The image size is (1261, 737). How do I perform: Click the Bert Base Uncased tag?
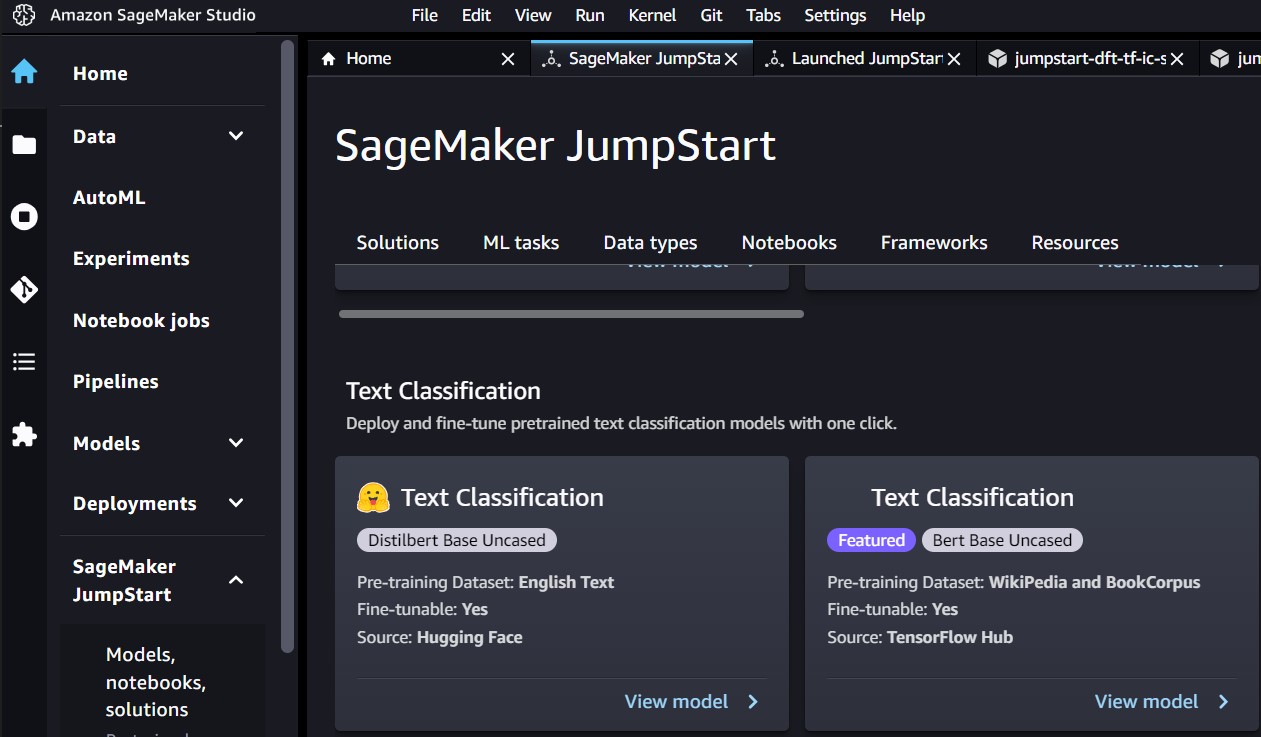[x=1002, y=540]
